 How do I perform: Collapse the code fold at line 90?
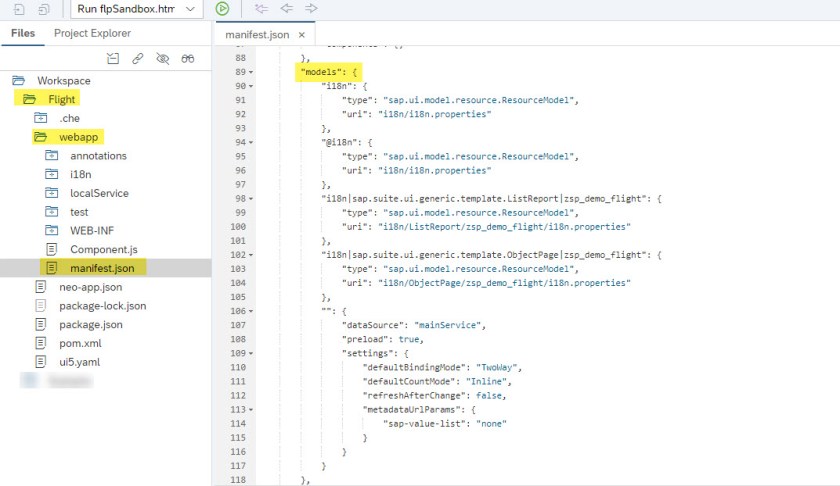pos(251,86)
